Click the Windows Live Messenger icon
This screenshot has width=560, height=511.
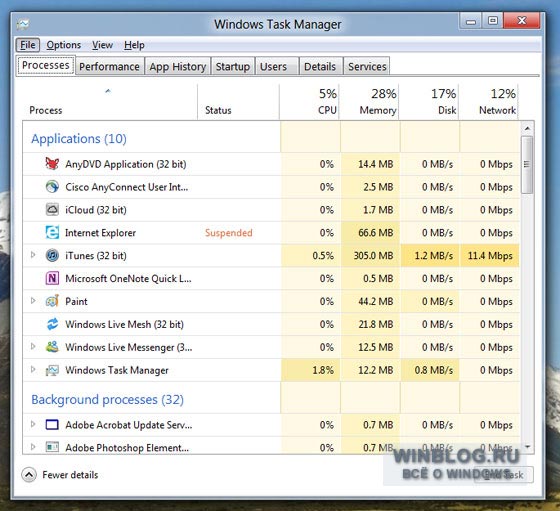point(52,347)
